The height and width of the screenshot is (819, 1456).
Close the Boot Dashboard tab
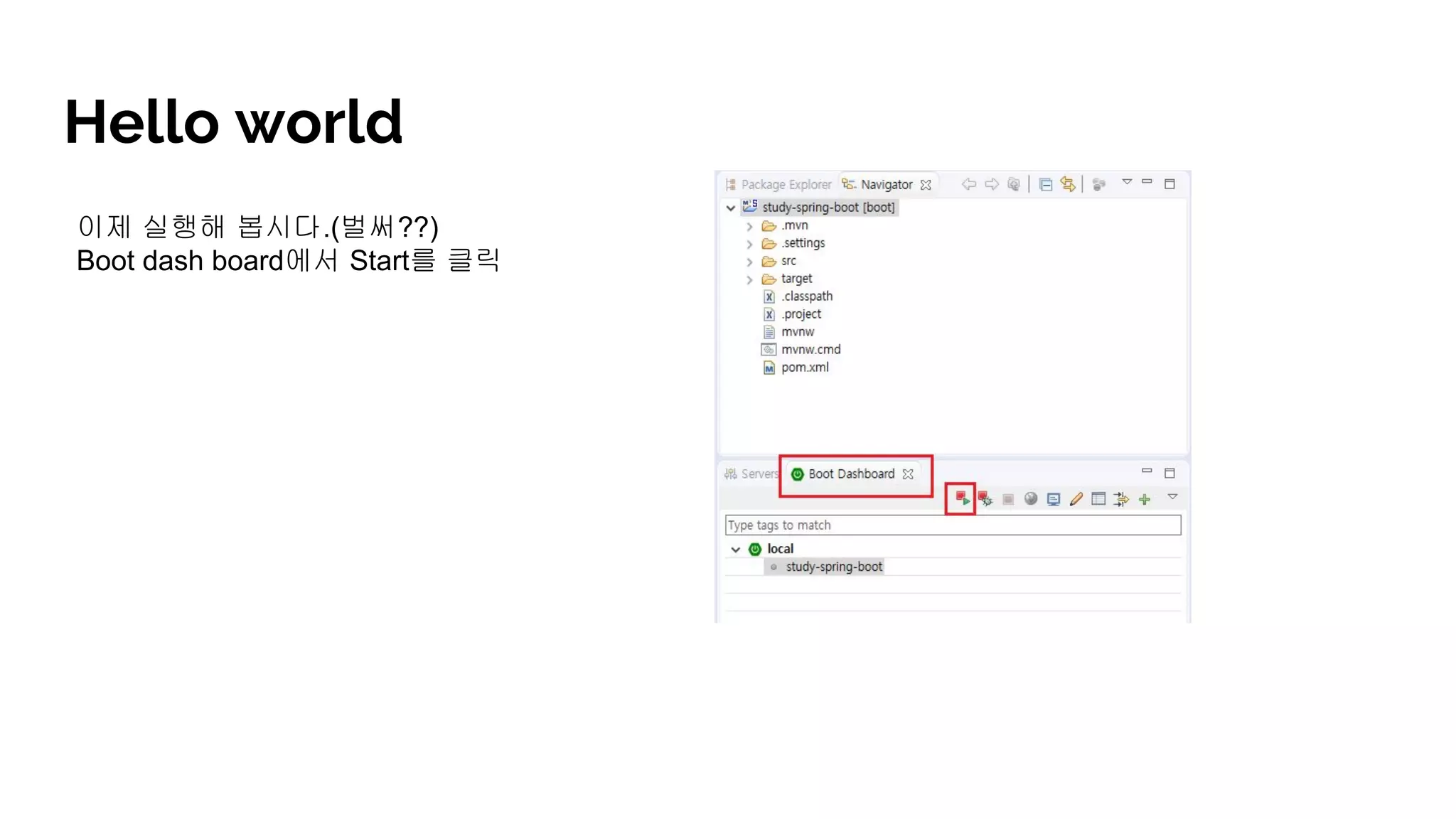click(x=908, y=474)
